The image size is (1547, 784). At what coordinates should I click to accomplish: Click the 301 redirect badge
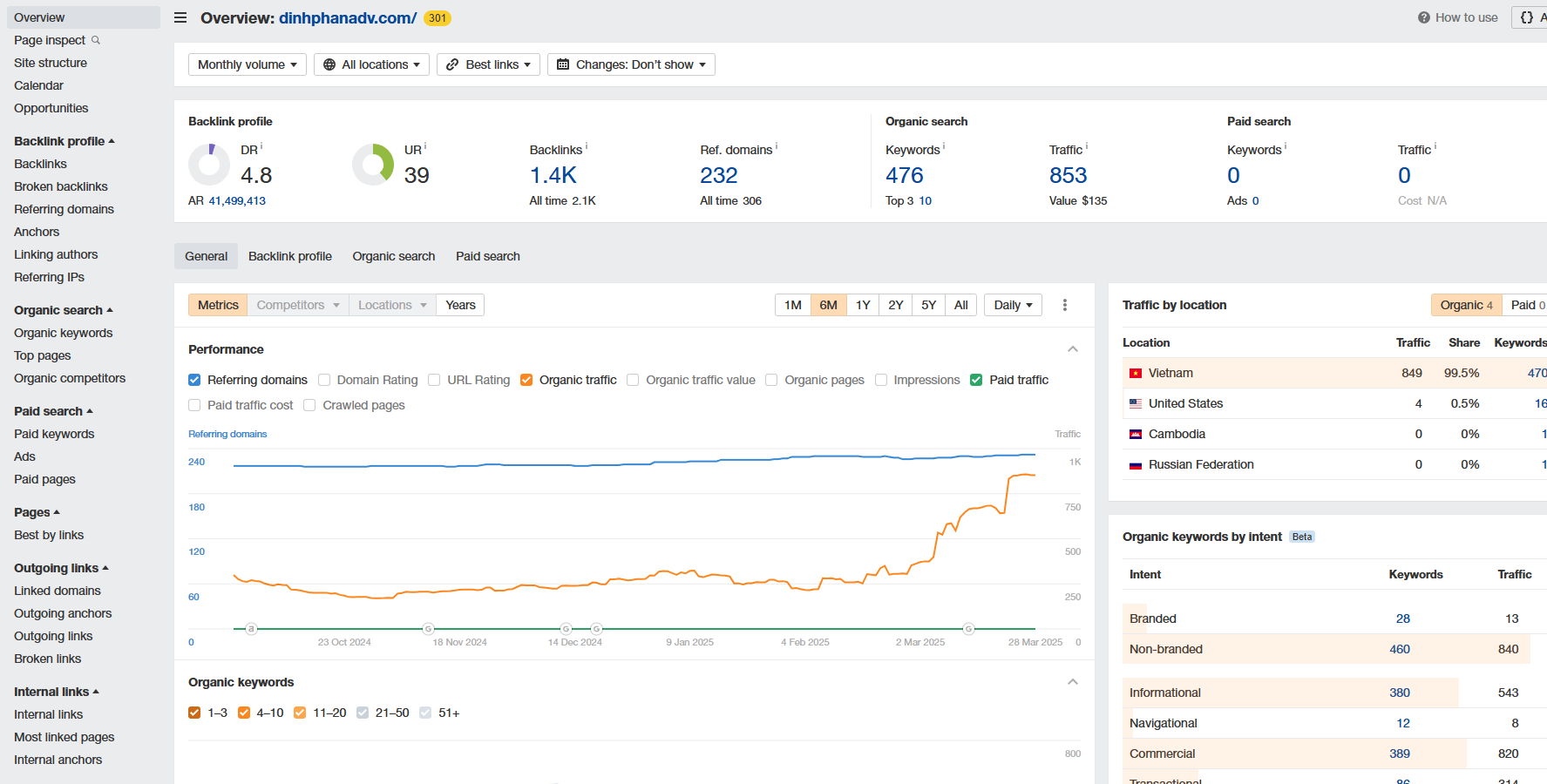pos(438,18)
